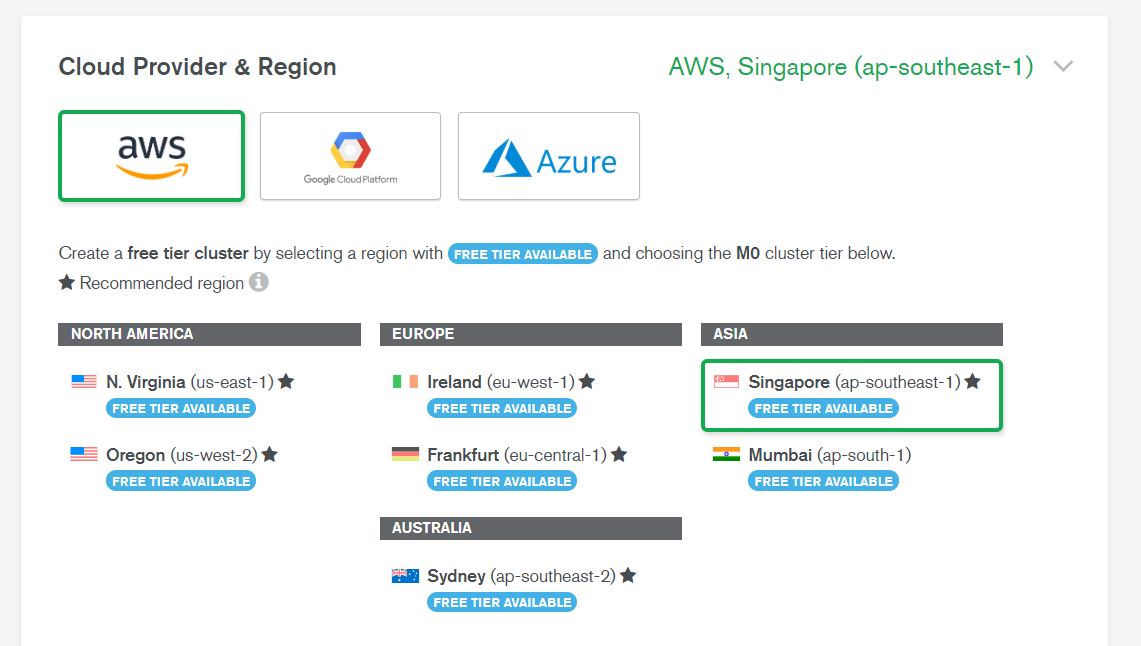Click the star icon next to Oregon
Image resolution: width=1141 pixels, height=646 pixels.
point(270,454)
